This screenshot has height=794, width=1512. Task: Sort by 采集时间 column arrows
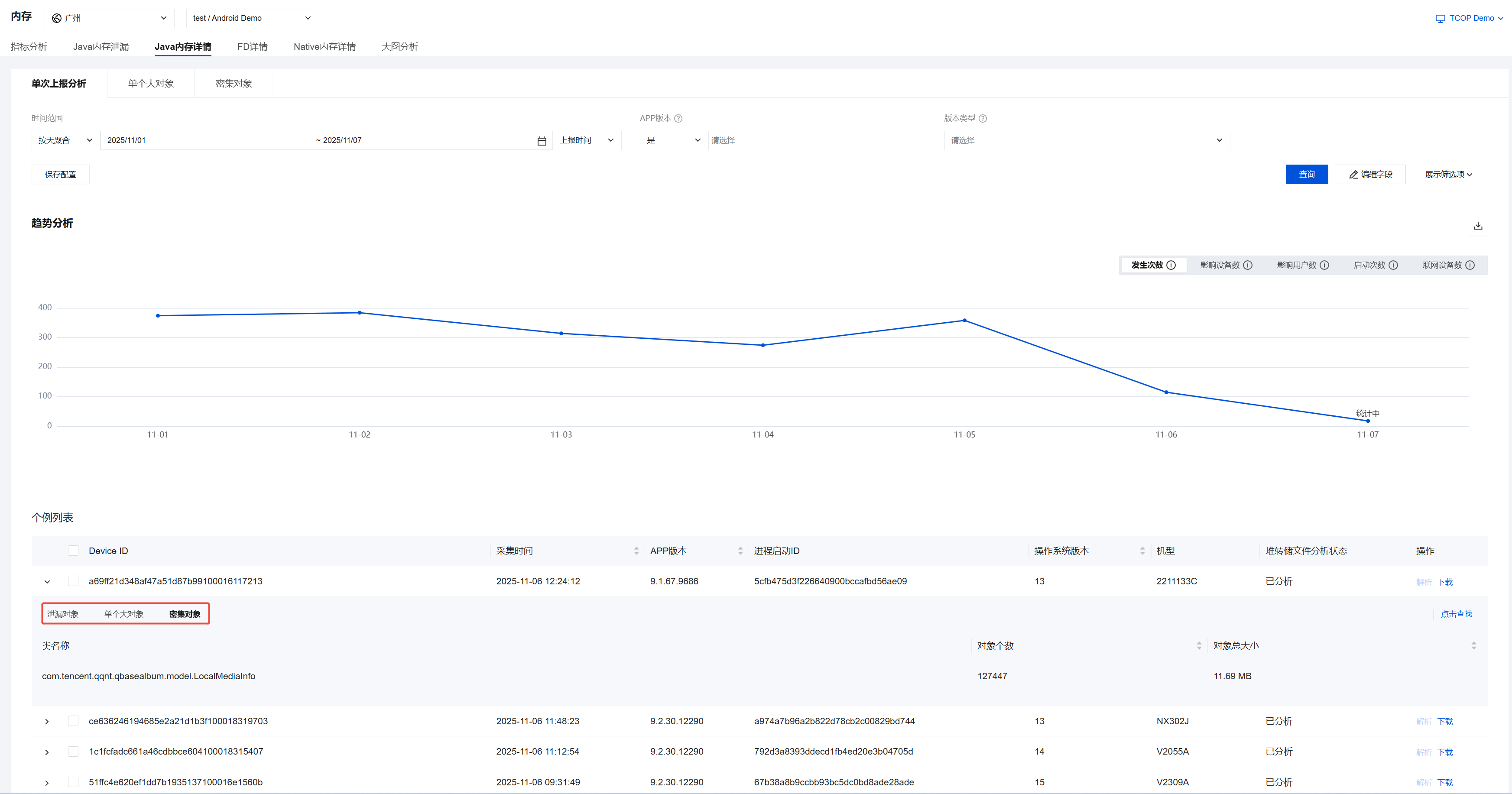point(636,551)
